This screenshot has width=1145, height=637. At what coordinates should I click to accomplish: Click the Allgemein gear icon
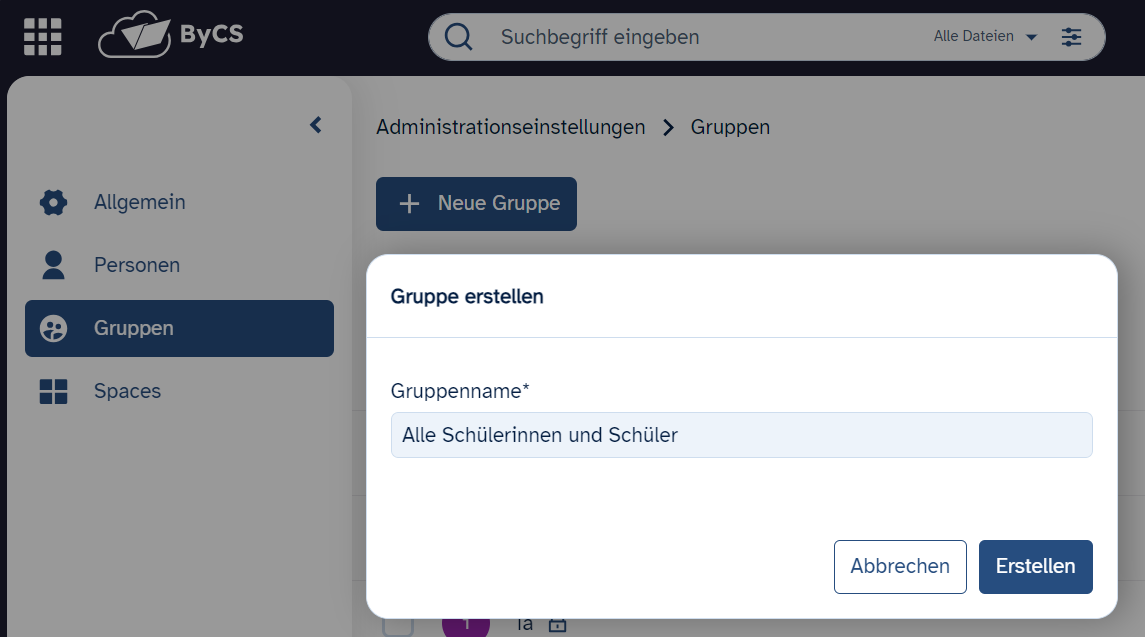tap(53, 202)
